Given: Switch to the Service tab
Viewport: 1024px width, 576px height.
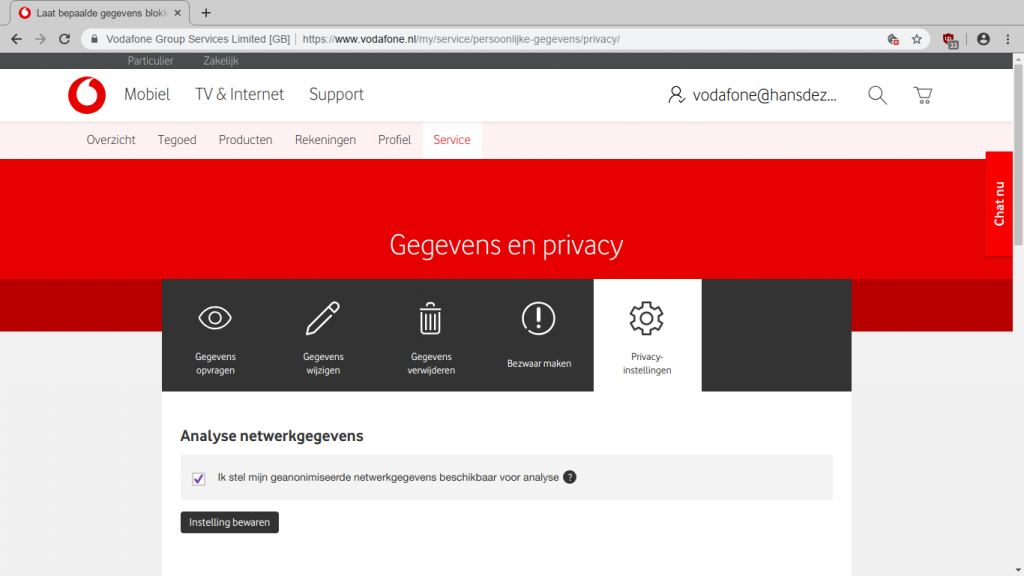Looking at the screenshot, I should (x=452, y=140).
